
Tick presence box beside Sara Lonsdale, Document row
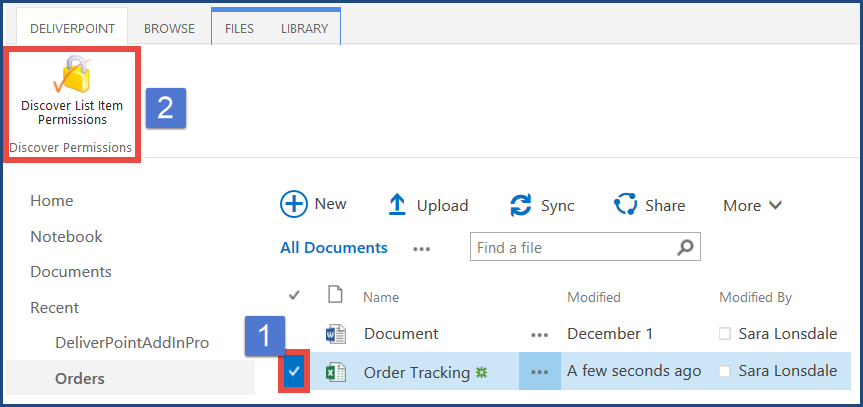[x=725, y=334]
